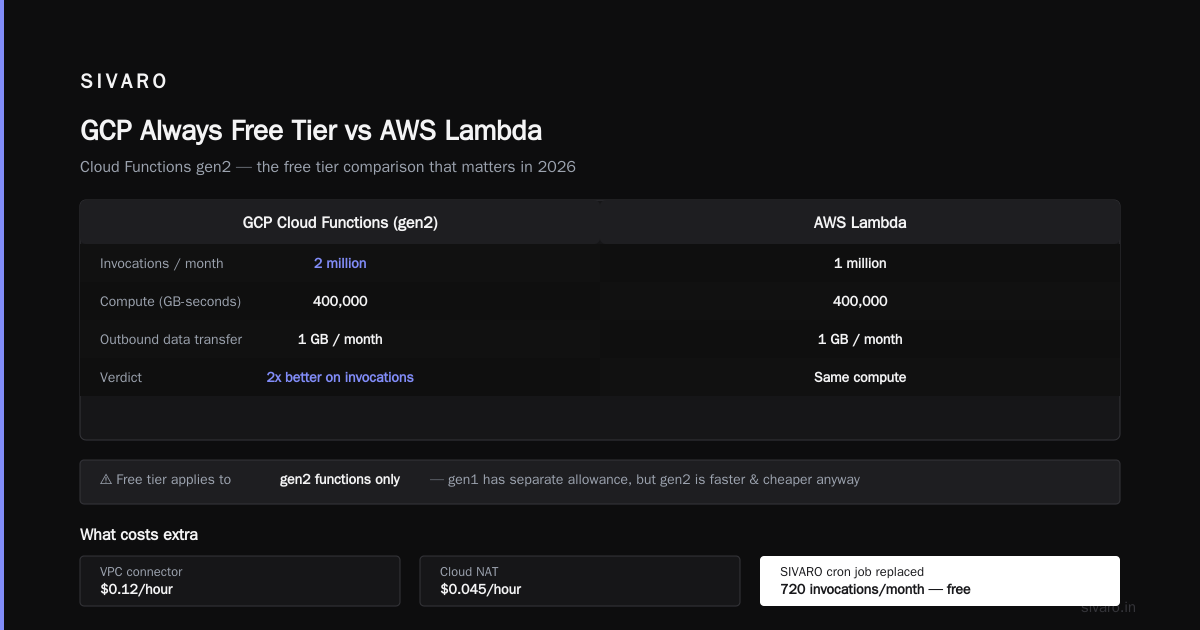Select the 'AWS Lambda' column header
The height and width of the screenshot is (630, 1200).
point(860,223)
